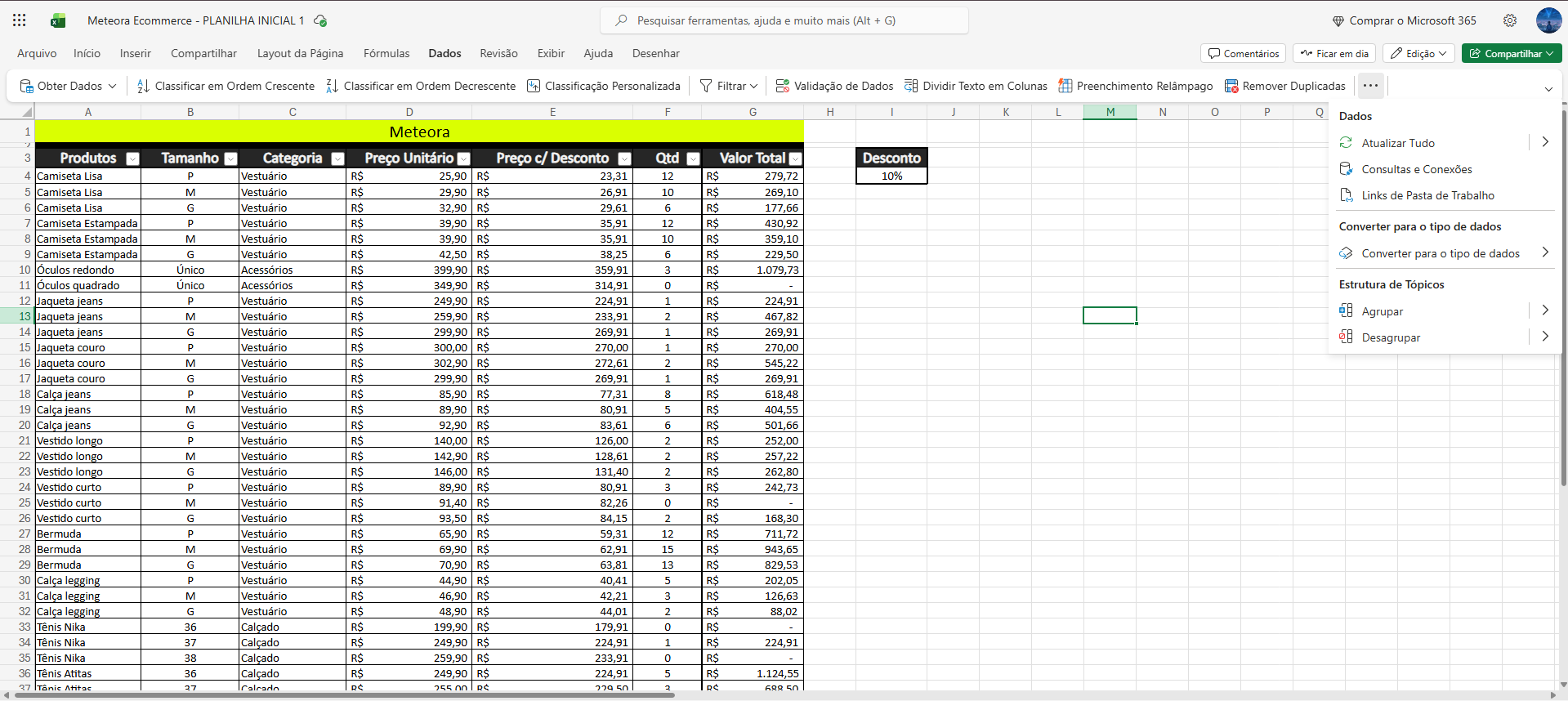This screenshot has width=1568, height=701.
Task: Select the Acessórios cell for Óculos quadrado
Action: pos(293,285)
